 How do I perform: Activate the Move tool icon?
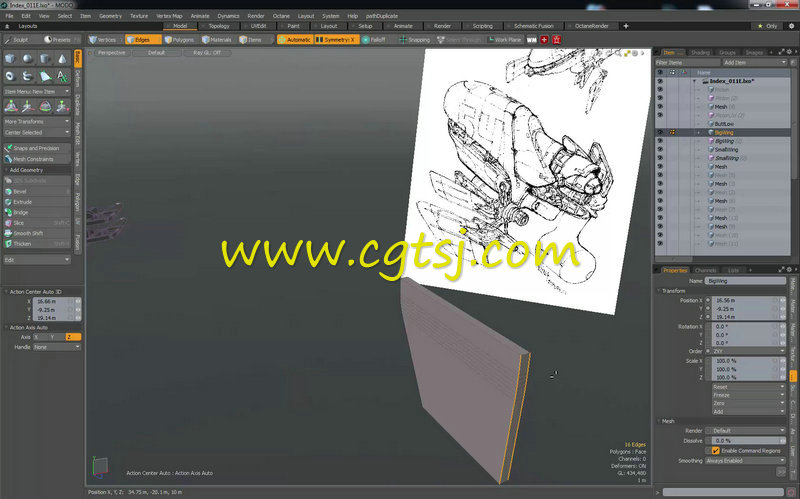tap(28, 106)
